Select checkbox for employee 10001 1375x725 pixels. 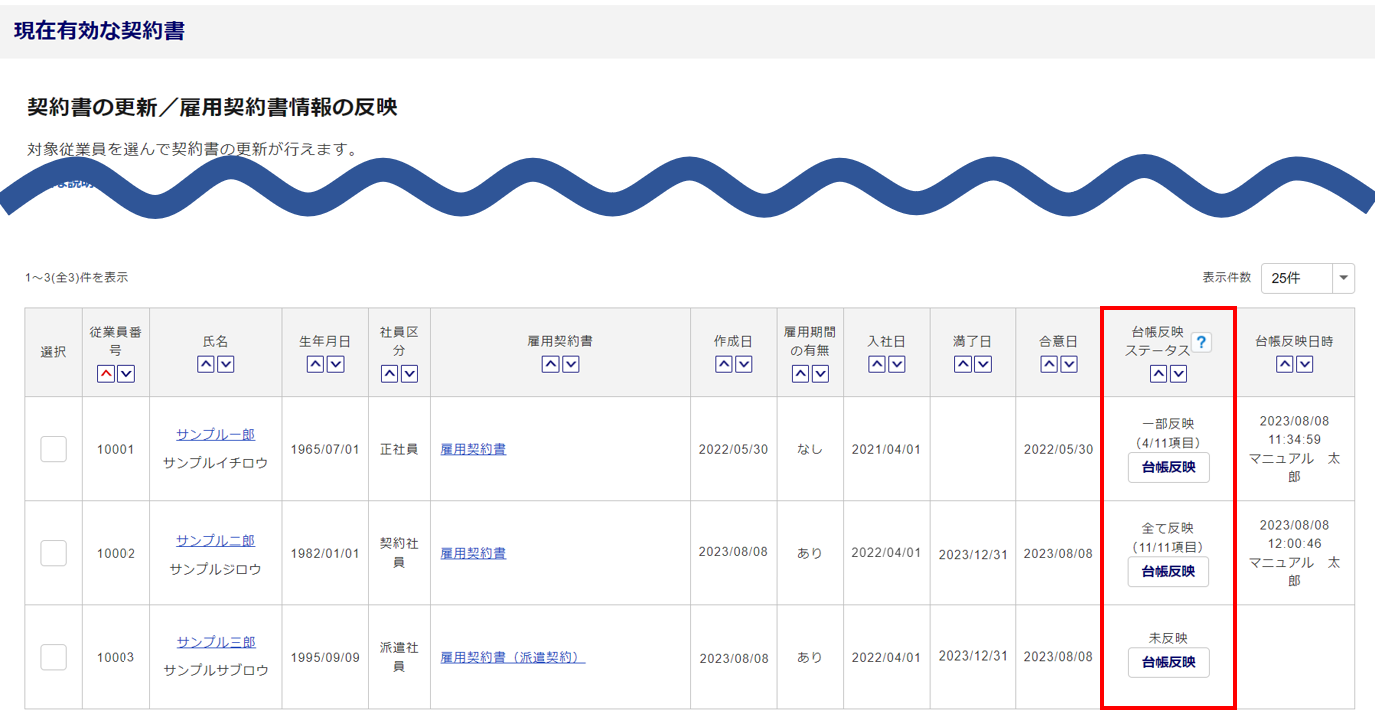tap(54, 449)
